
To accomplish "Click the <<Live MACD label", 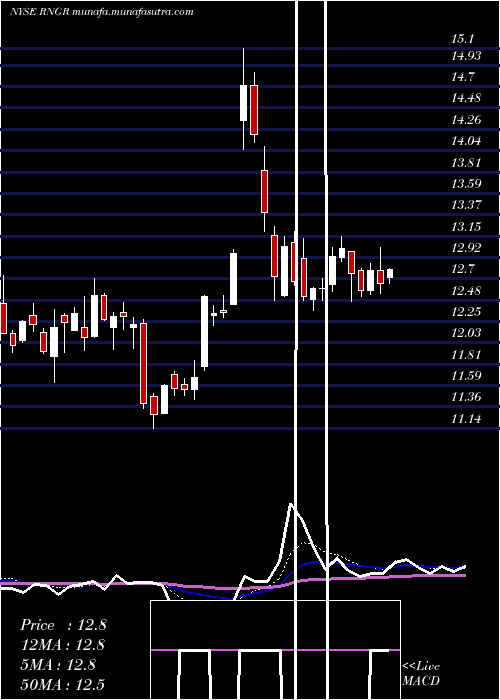I will (421, 674).
